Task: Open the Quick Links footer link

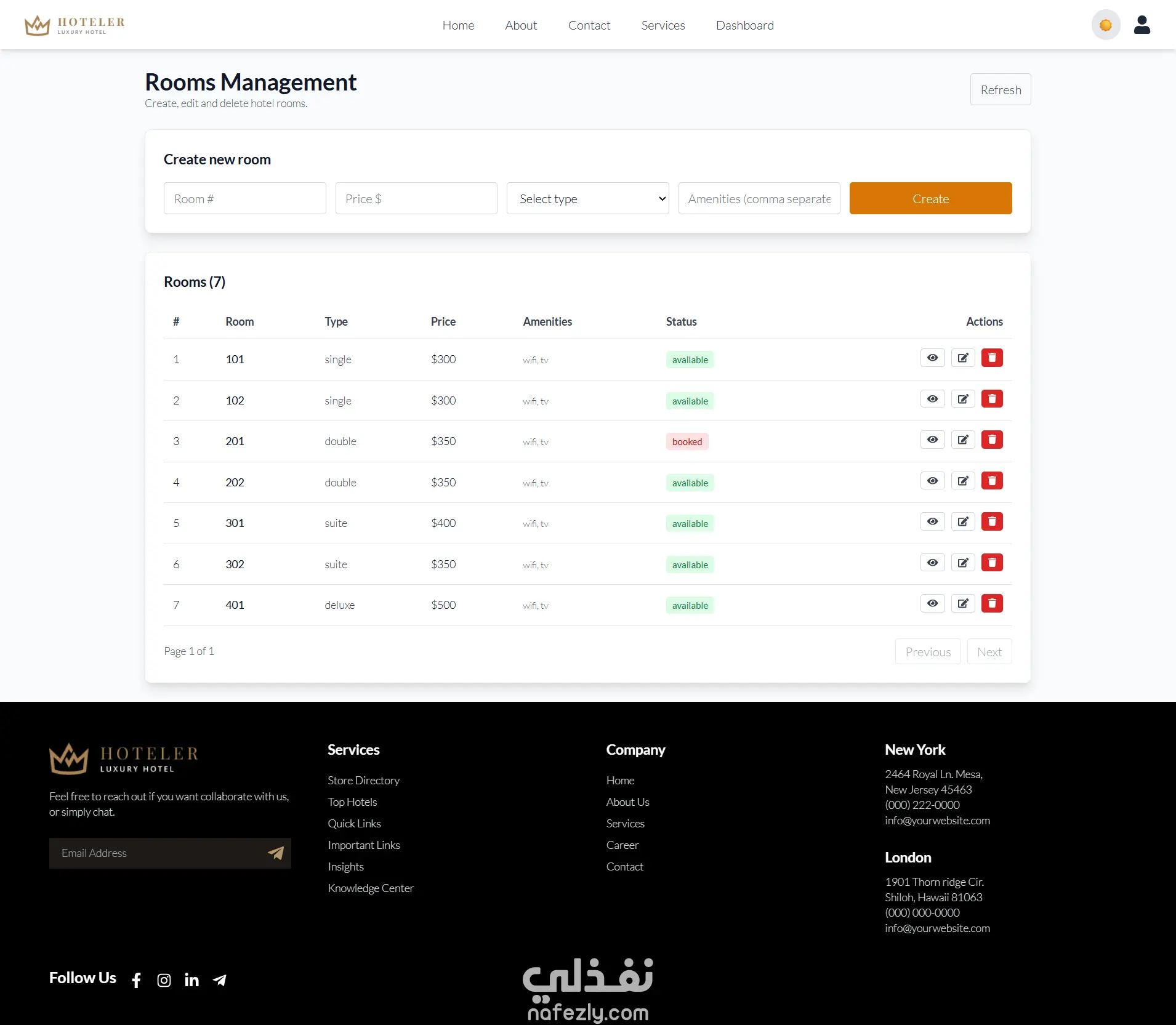Action: pos(354,823)
